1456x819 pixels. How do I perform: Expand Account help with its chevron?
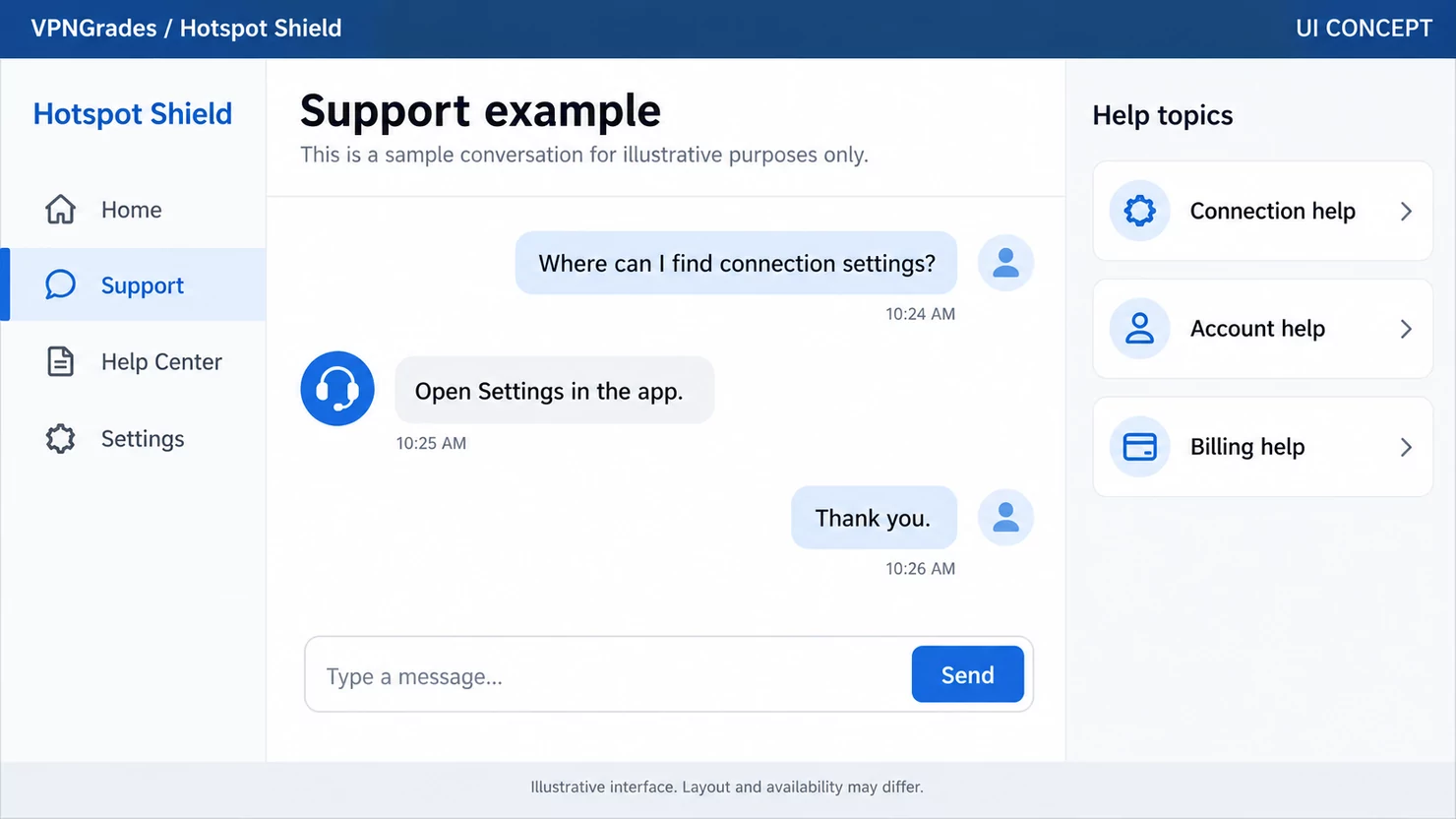[1406, 329]
